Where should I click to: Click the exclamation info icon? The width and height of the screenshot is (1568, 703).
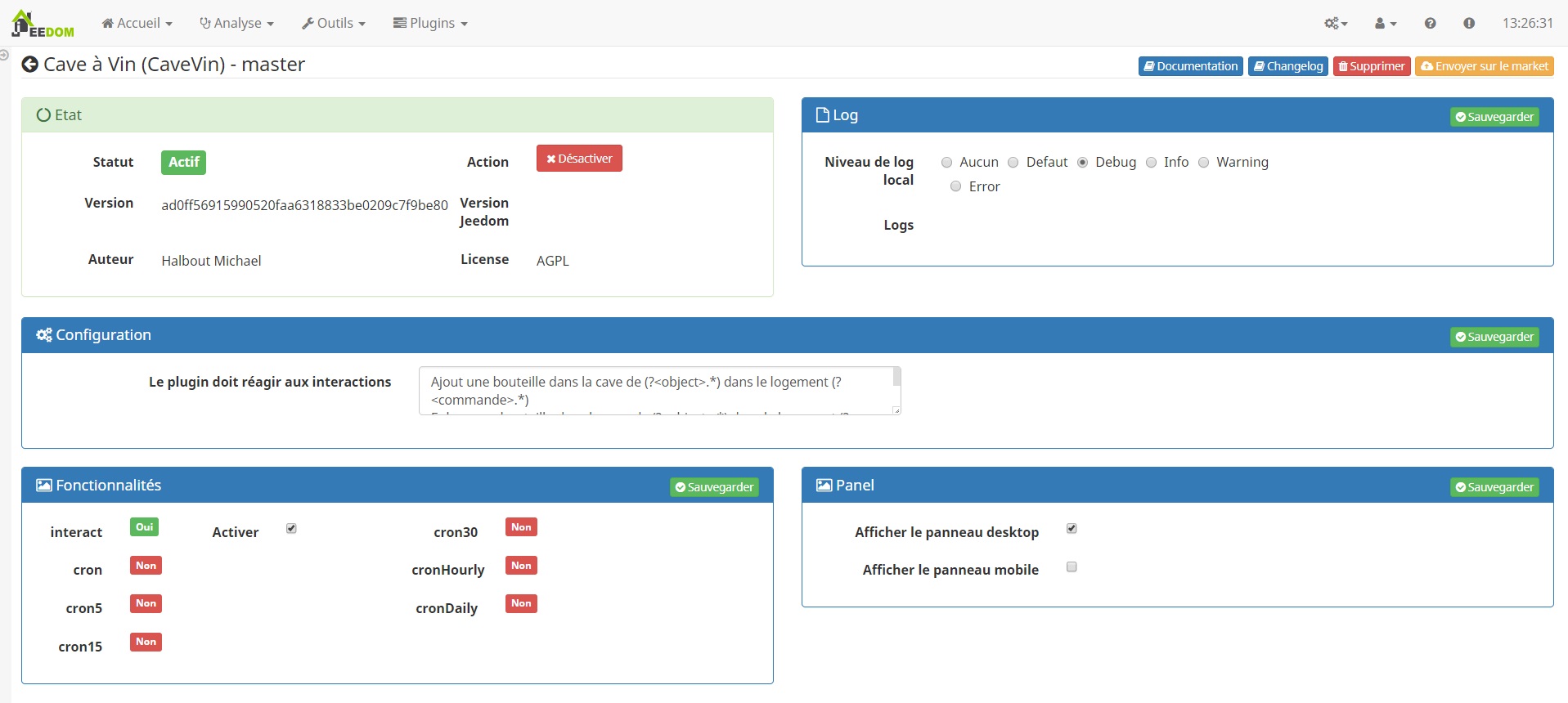pyautogui.click(x=1469, y=24)
